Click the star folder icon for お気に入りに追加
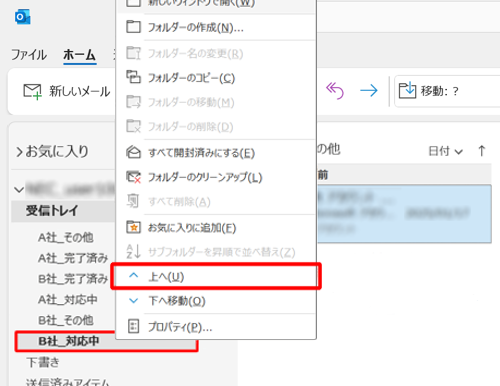 (133, 227)
